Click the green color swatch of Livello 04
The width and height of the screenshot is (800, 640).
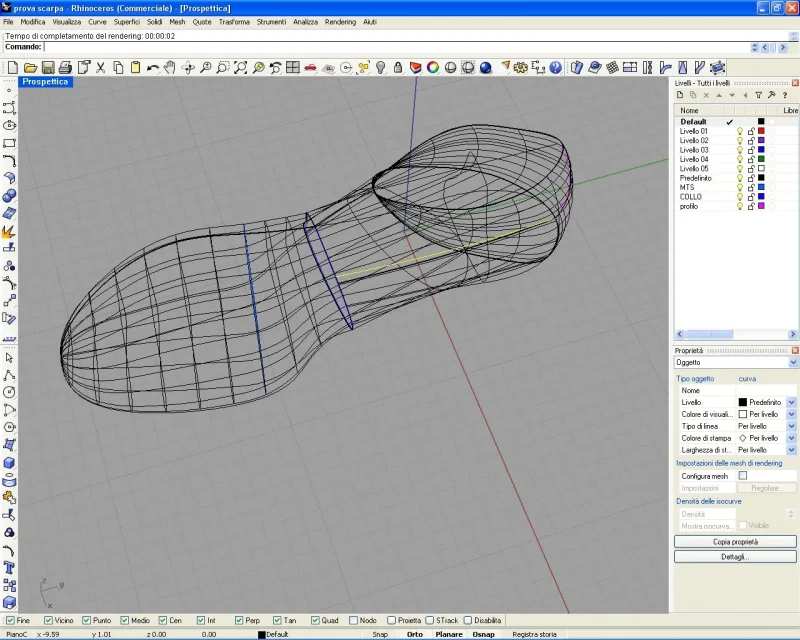point(761,159)
